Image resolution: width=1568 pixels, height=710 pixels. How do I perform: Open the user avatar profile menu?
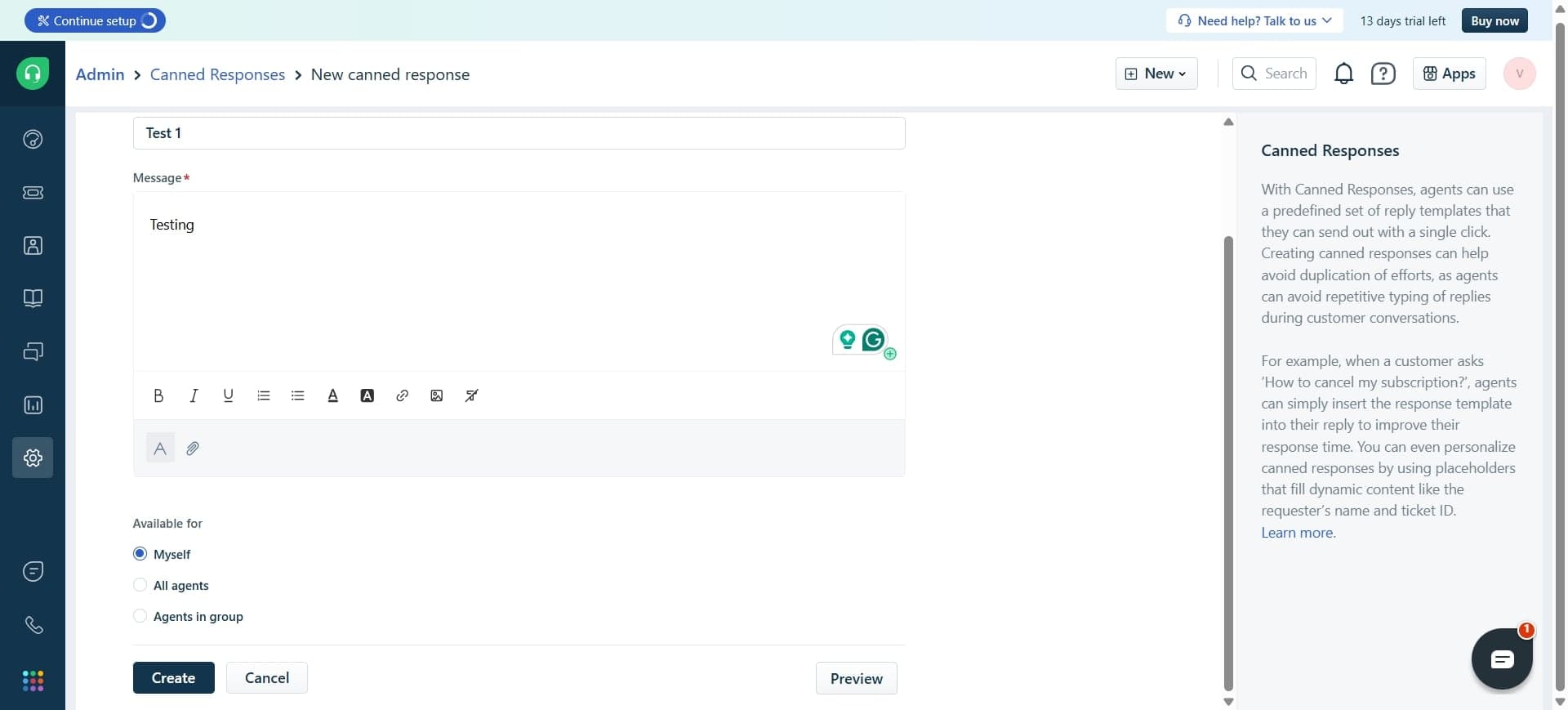click(x=1519, y=74)
